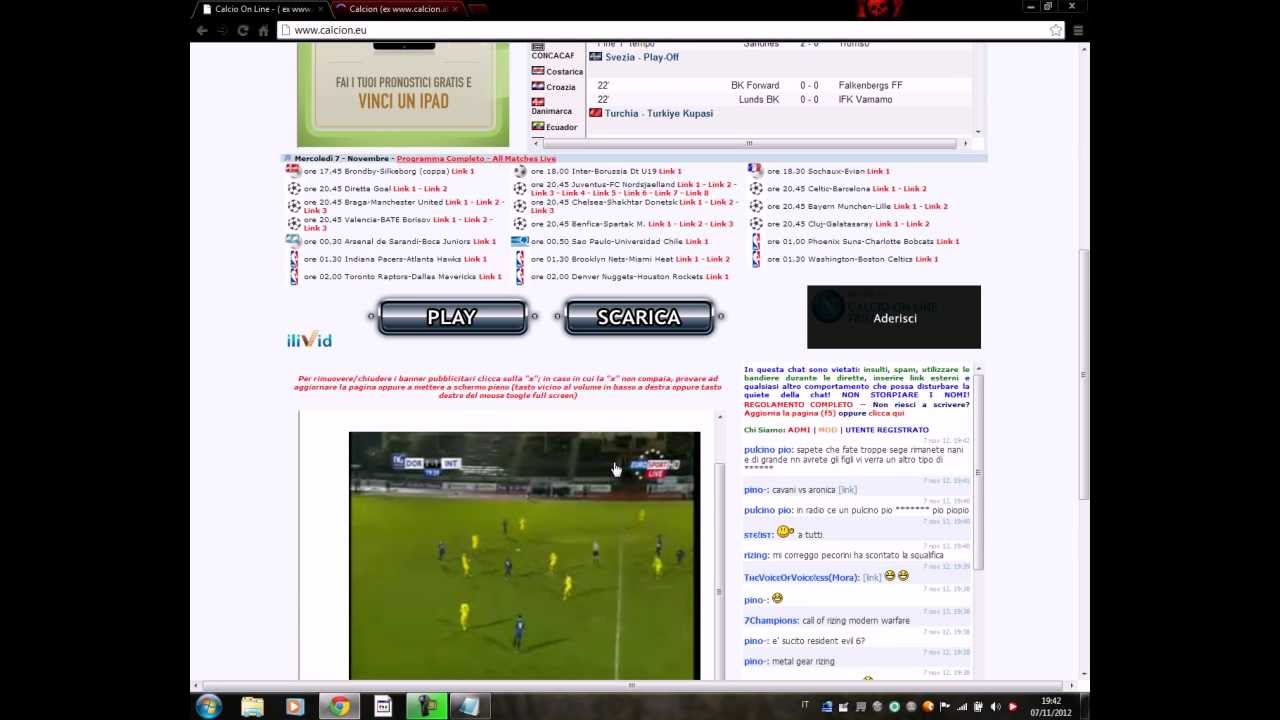Open Link 1 for Sao Paulo-Universidad Chile
1280x720 pixels.
pos(697,241)
